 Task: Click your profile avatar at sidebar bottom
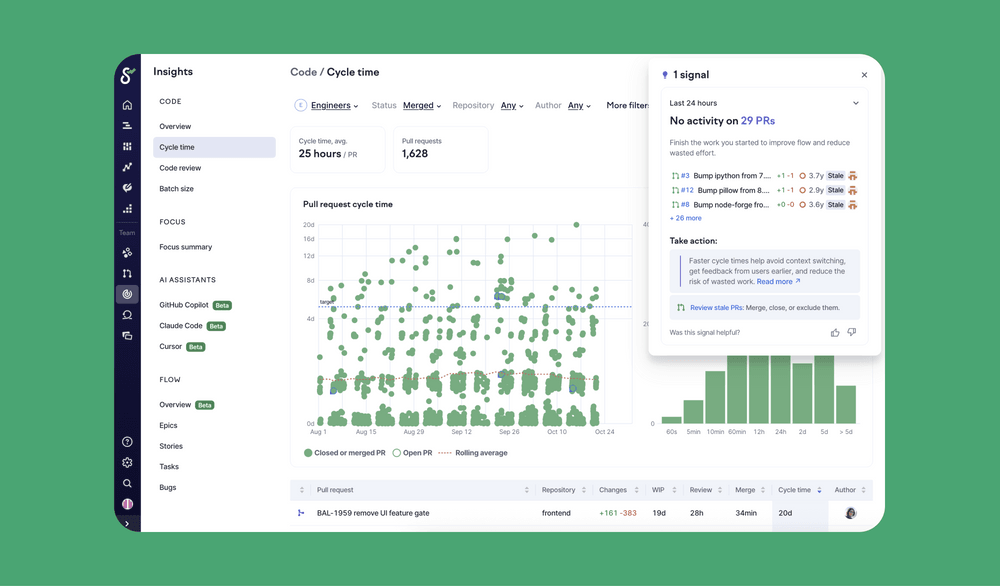point(129,504)
